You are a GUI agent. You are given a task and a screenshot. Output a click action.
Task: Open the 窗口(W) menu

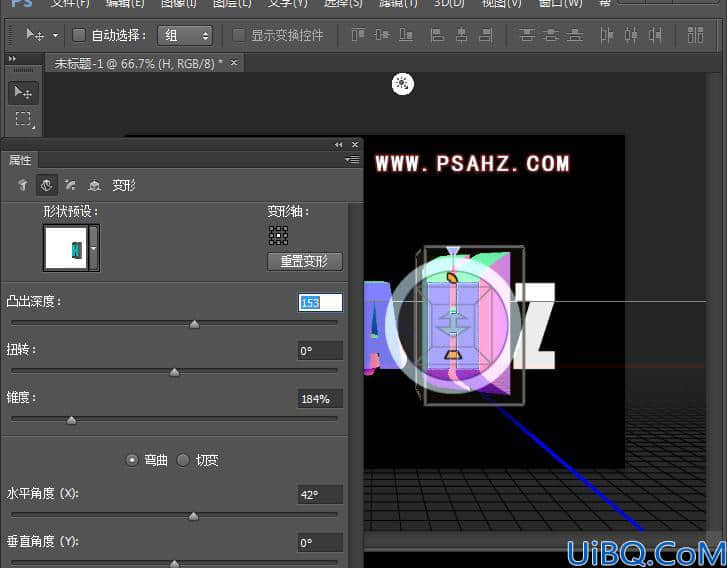[560, 4]
